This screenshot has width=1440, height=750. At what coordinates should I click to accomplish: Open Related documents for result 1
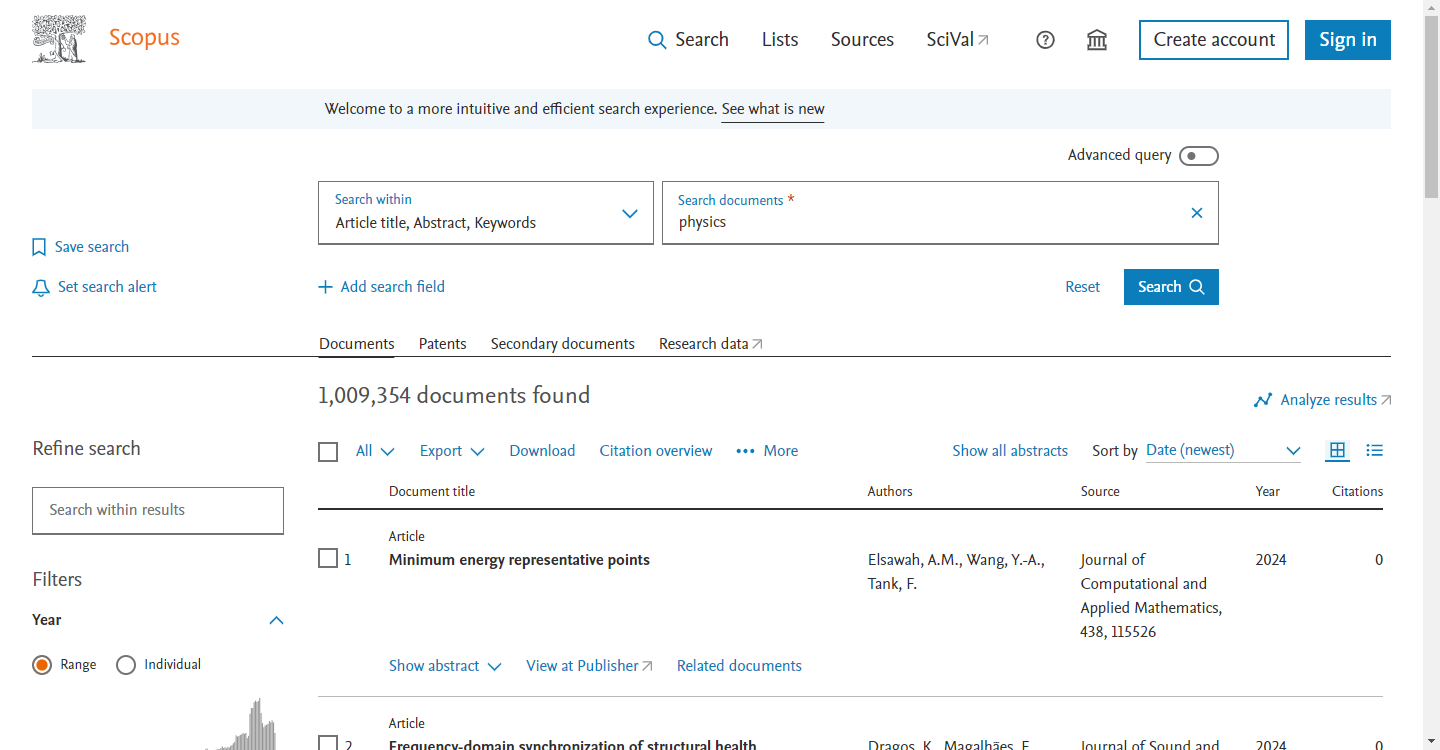coord(739,666)
